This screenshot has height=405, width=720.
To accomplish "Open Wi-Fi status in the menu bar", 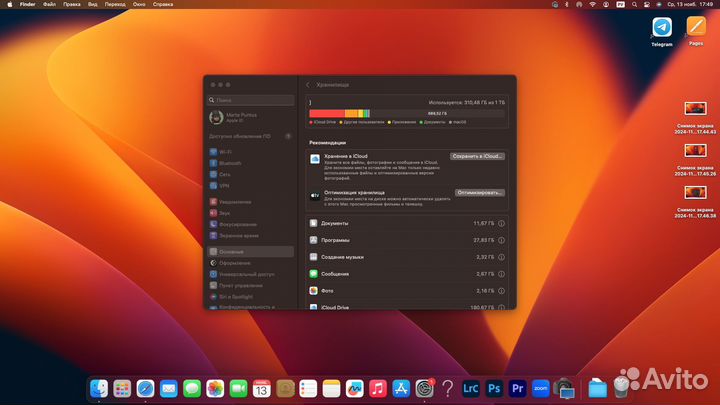I will (x=592, y=4).
